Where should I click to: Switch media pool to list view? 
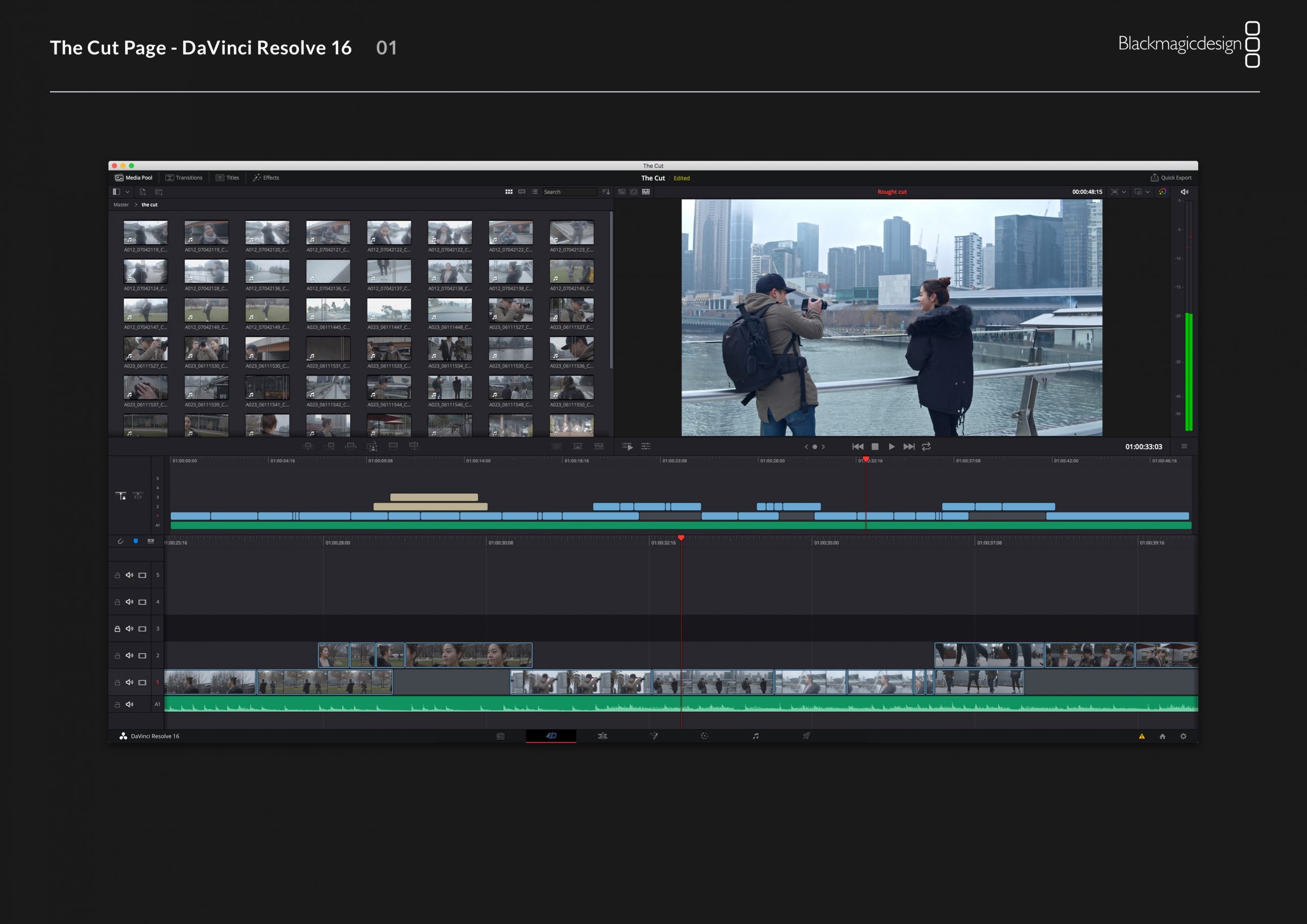[x=534, y=192]
